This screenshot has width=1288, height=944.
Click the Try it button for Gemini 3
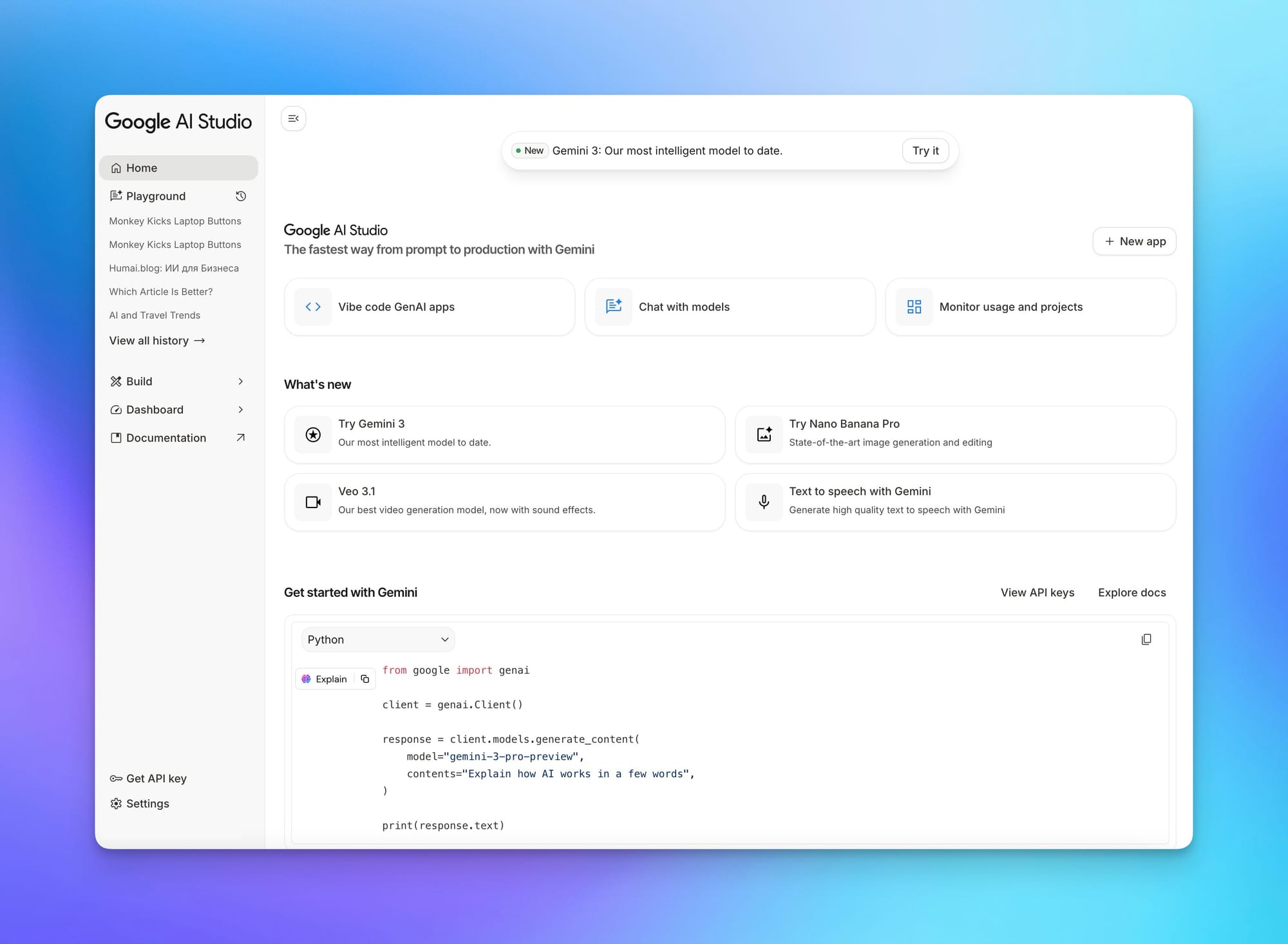click(925, 150)
